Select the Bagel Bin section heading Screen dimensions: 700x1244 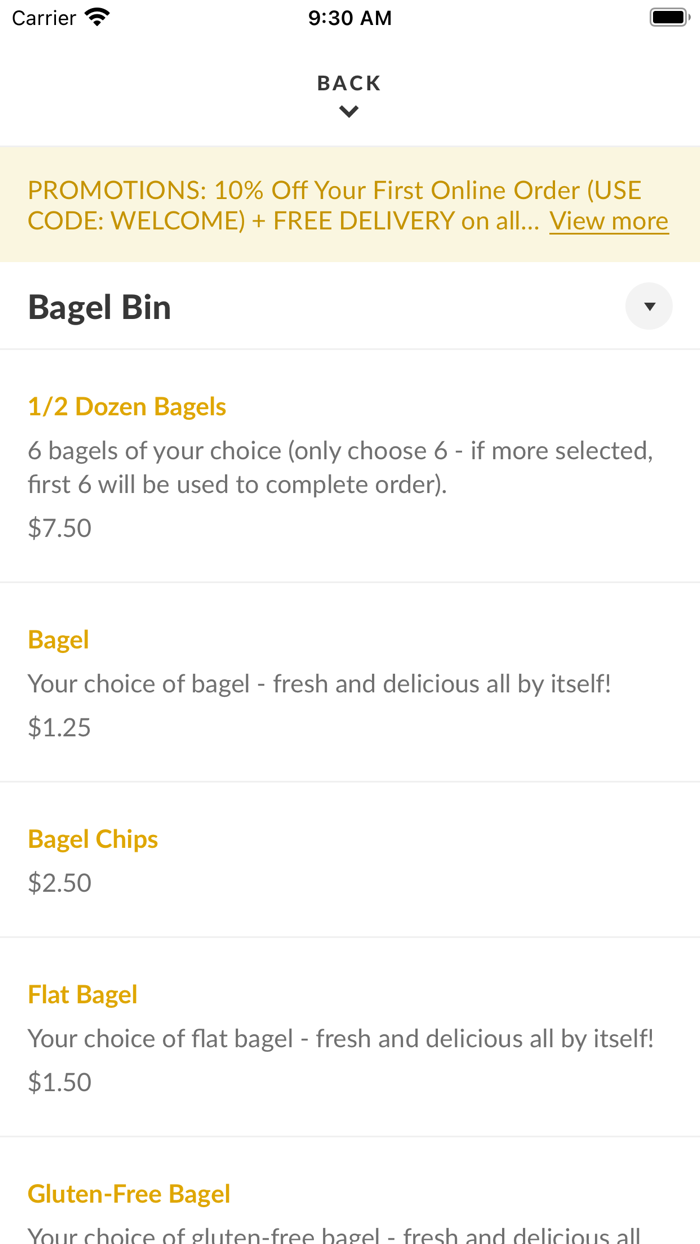100,307
